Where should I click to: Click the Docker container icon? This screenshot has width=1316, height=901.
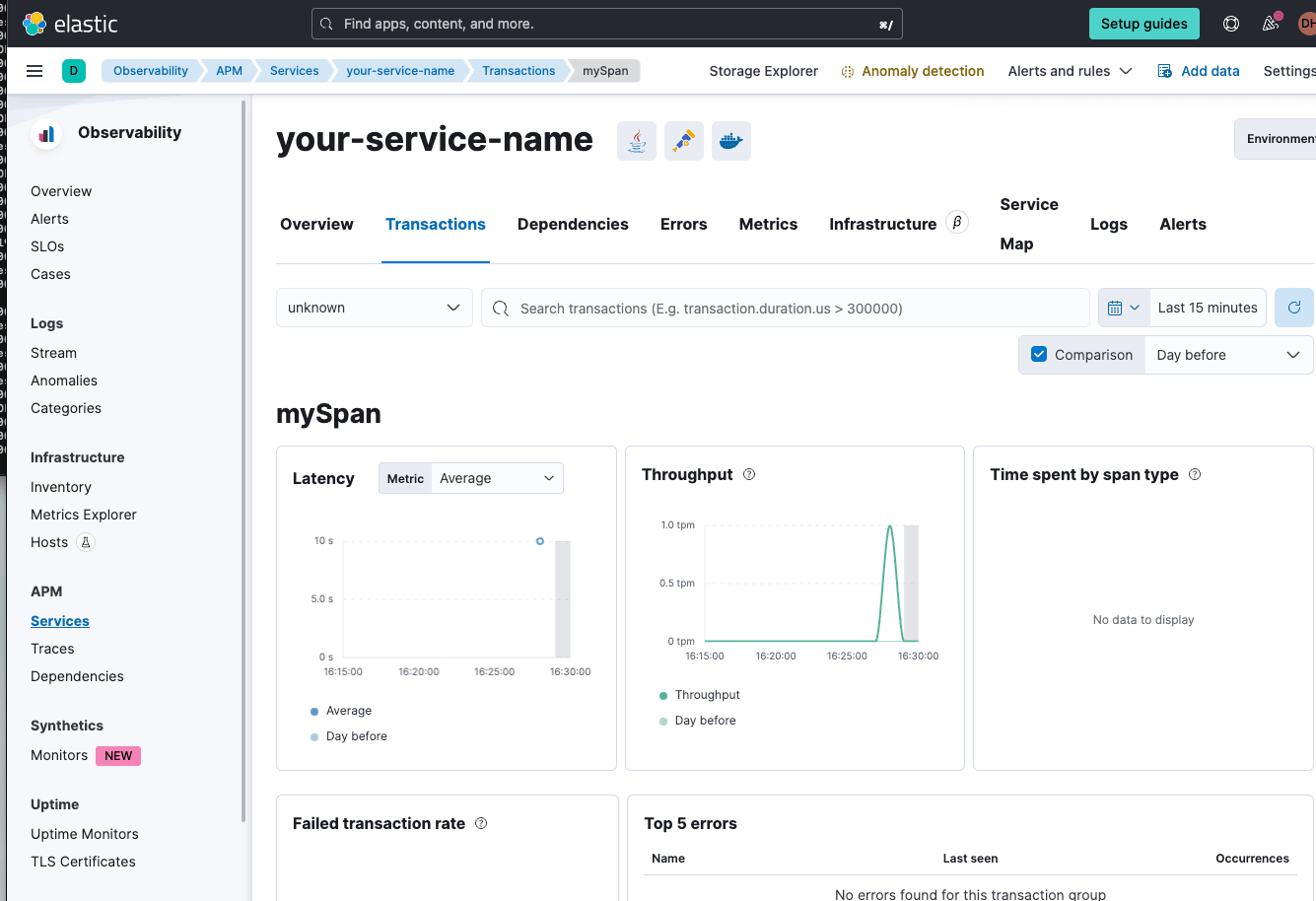pos(730,141)
